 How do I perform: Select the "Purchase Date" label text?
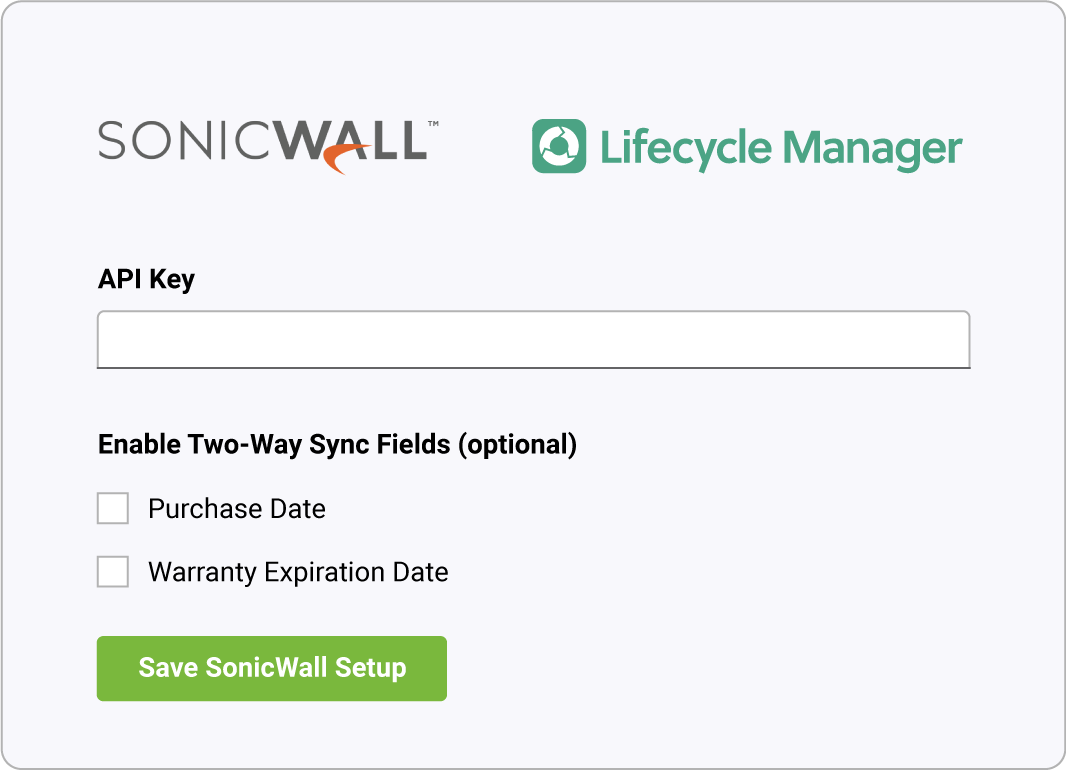click(237, 508)
